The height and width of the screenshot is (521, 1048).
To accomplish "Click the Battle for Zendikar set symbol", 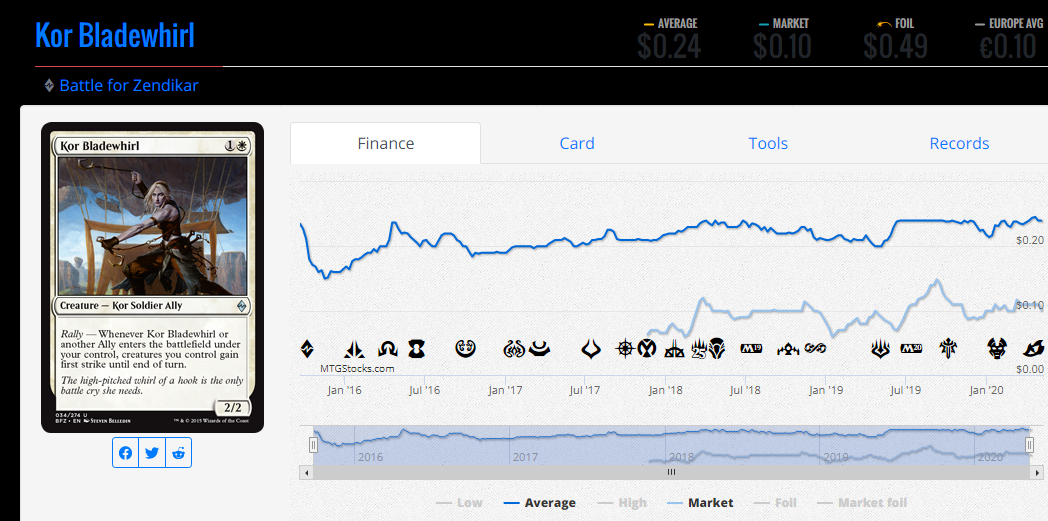I will click(307, 349).
